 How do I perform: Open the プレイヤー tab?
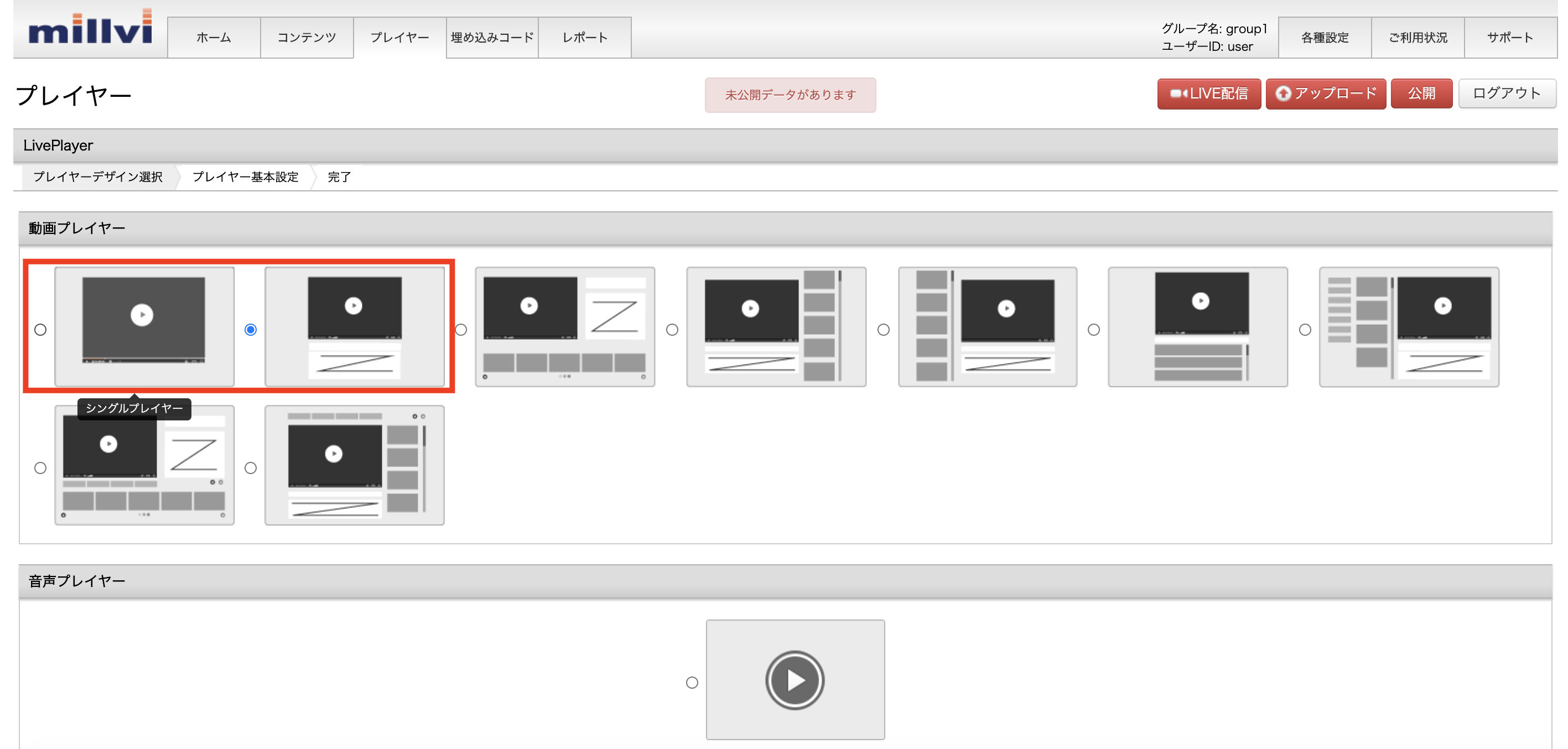pyautogui.click(x=400, y=38)
